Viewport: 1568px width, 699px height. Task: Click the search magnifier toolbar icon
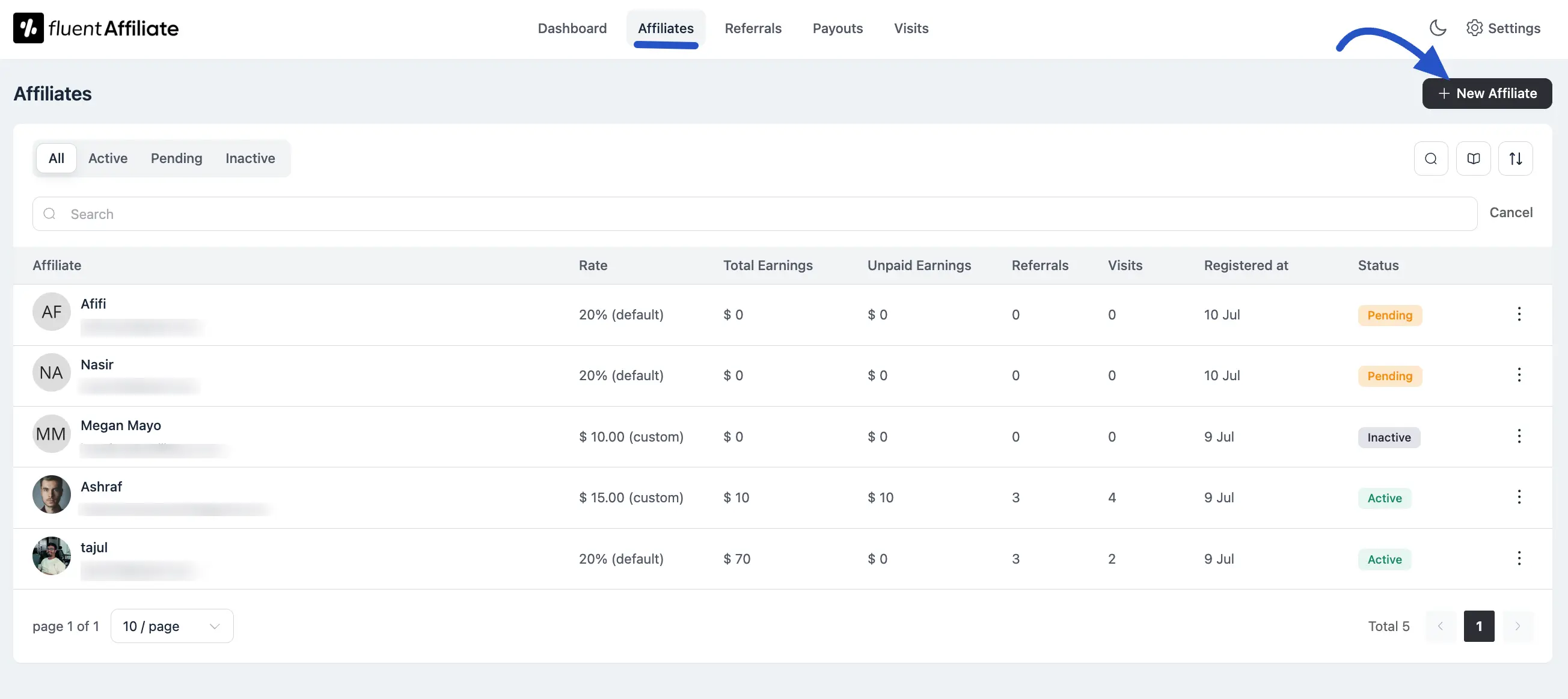coord(1430,158)
